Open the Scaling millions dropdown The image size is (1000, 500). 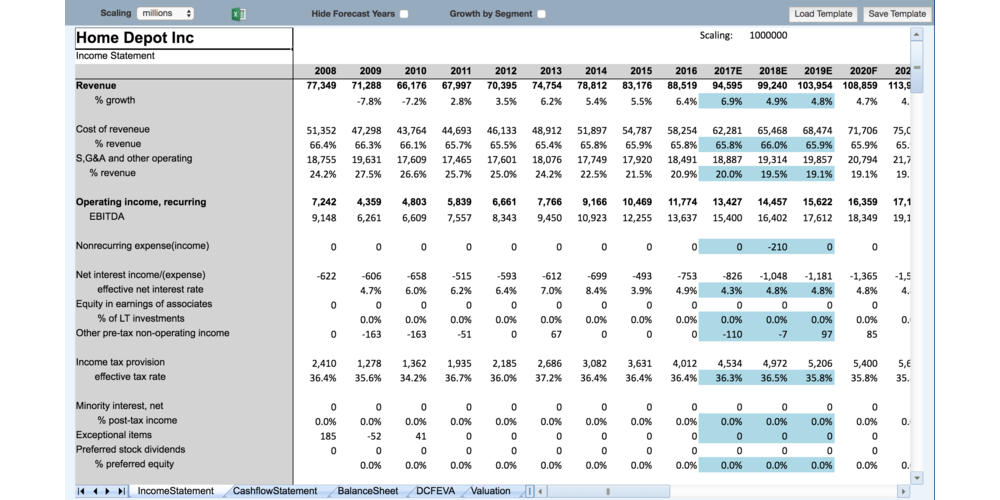[165, 13]
